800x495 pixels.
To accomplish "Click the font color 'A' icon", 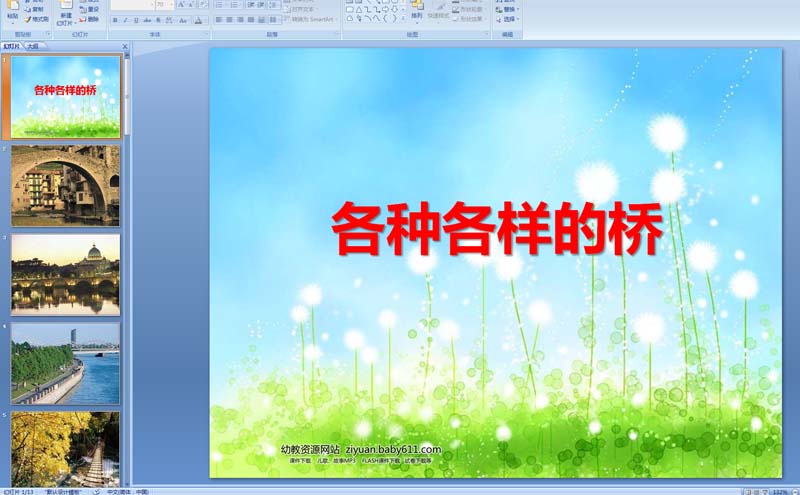I will coord(198,19).
